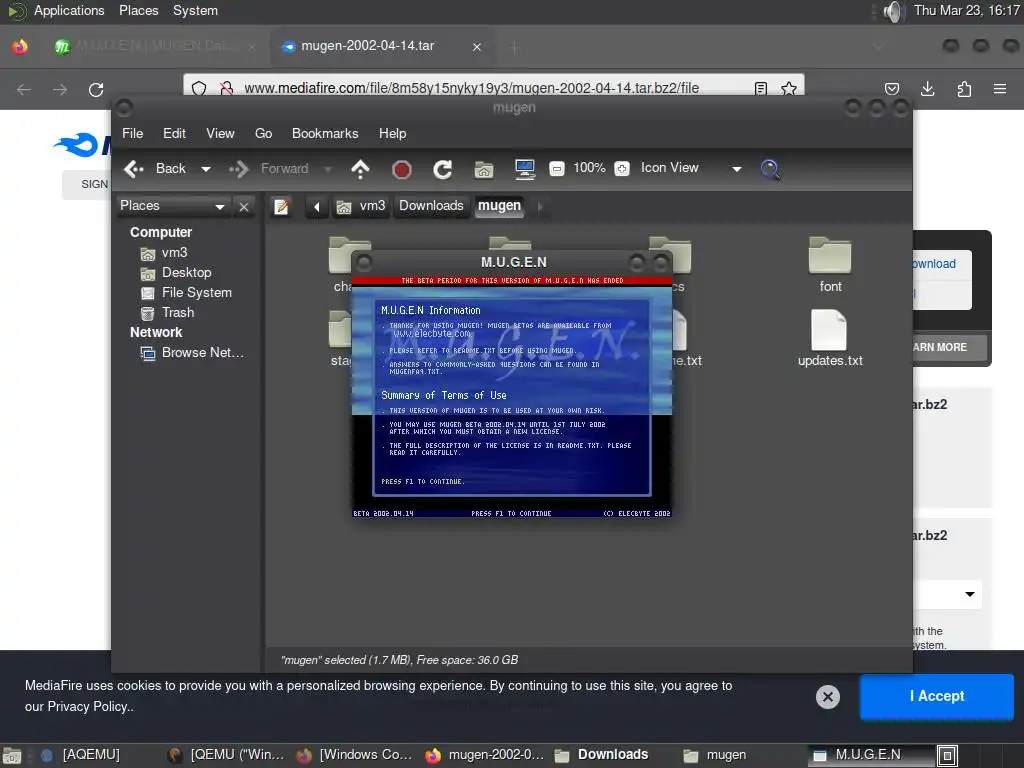
Task: Click the site permissions crossed-lock icon
Action: click(x=227, y=89)
